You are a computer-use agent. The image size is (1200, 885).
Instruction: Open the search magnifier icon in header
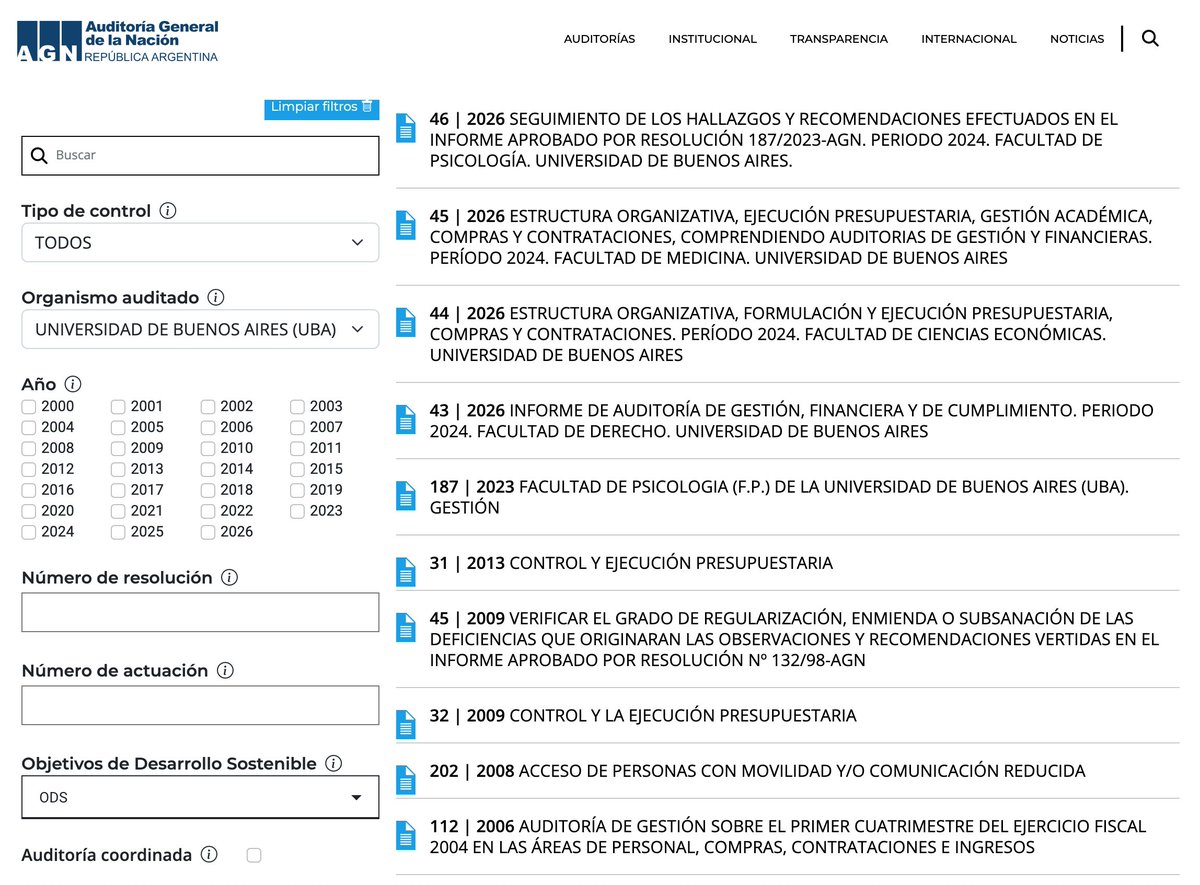point(1150,39)
